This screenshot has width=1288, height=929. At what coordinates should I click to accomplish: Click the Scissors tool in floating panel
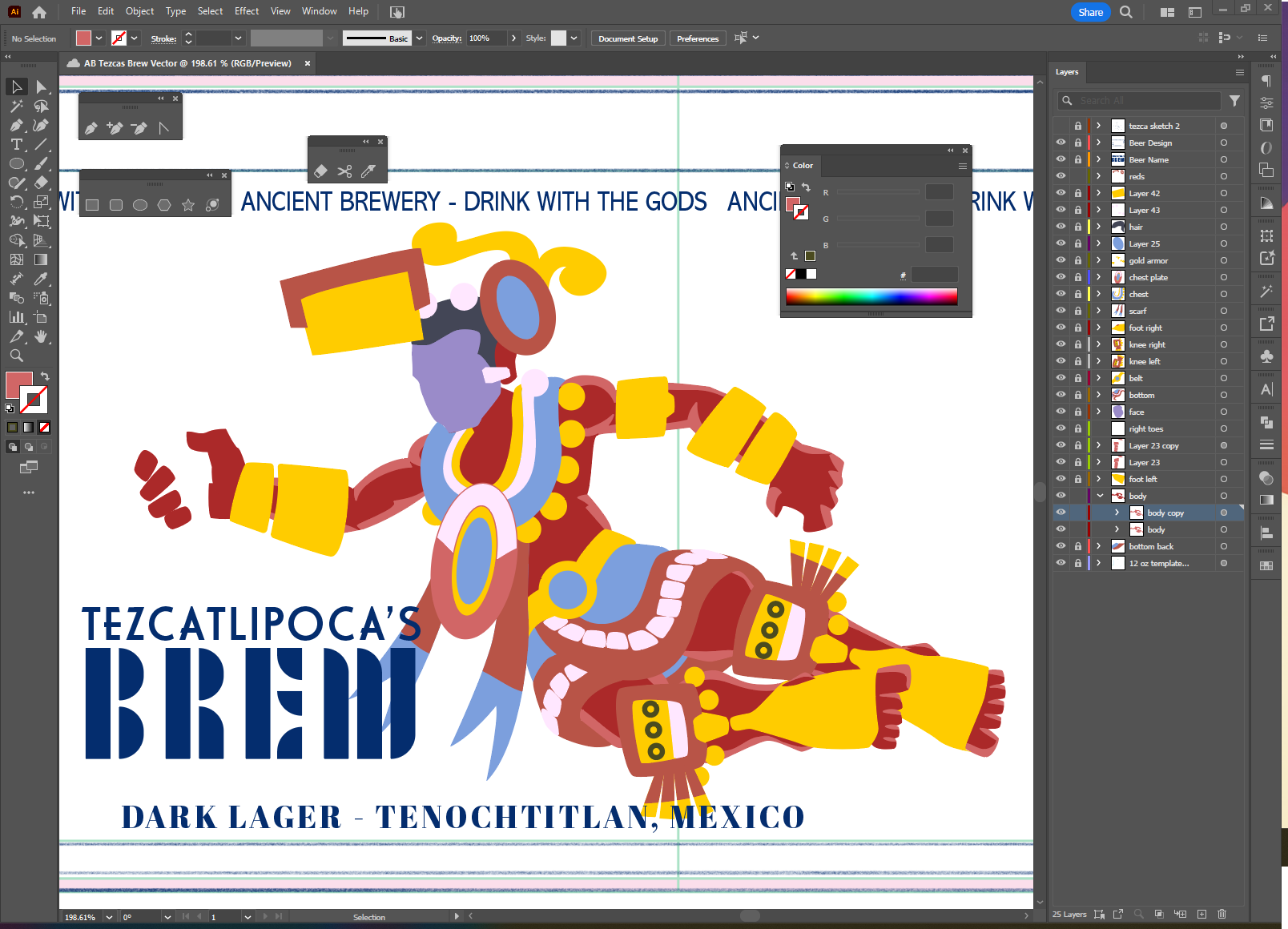(344, 171)
